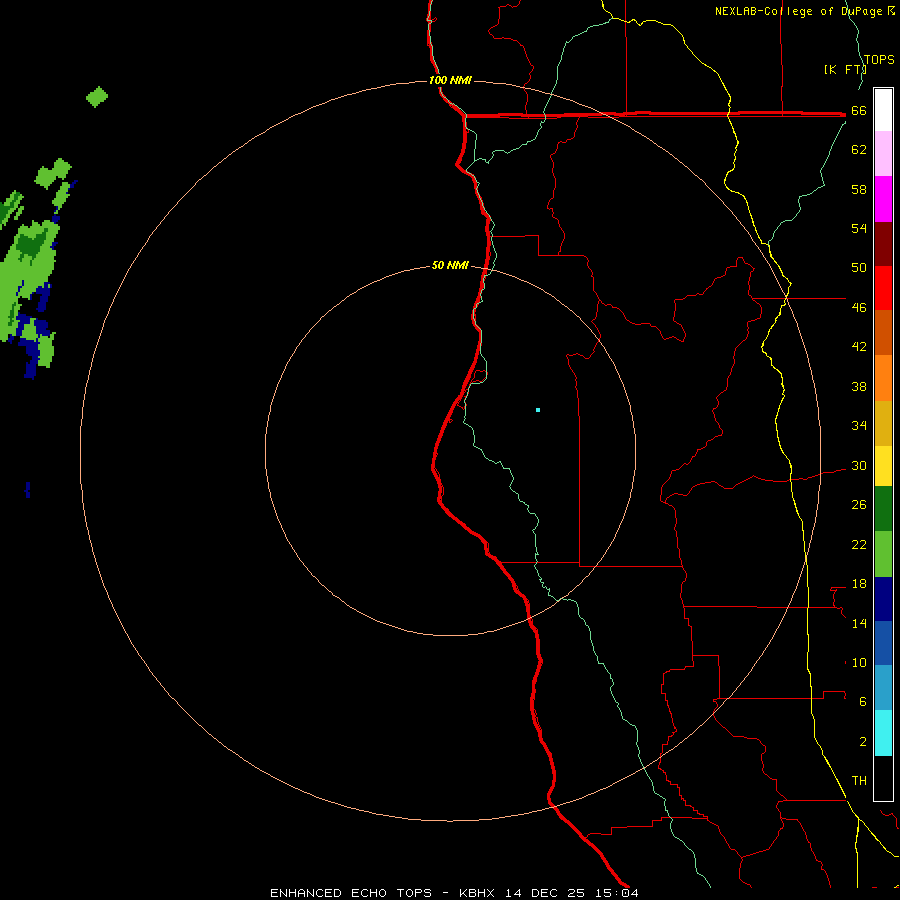This screenshot has width=900, height=900.
Task: Click the '50 NMI' range ring label
Action: [450, 265]
